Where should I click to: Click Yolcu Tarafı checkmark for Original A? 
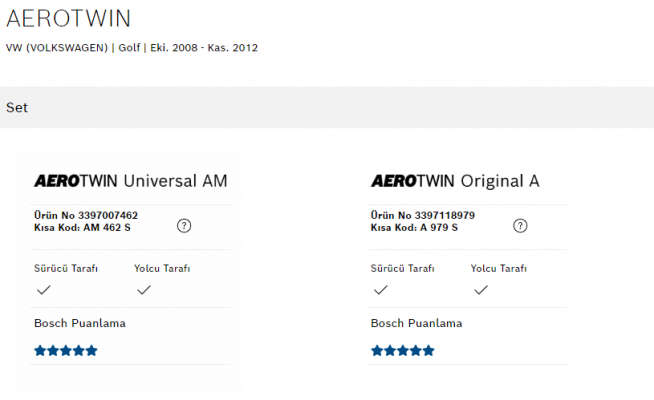(481, 289)
